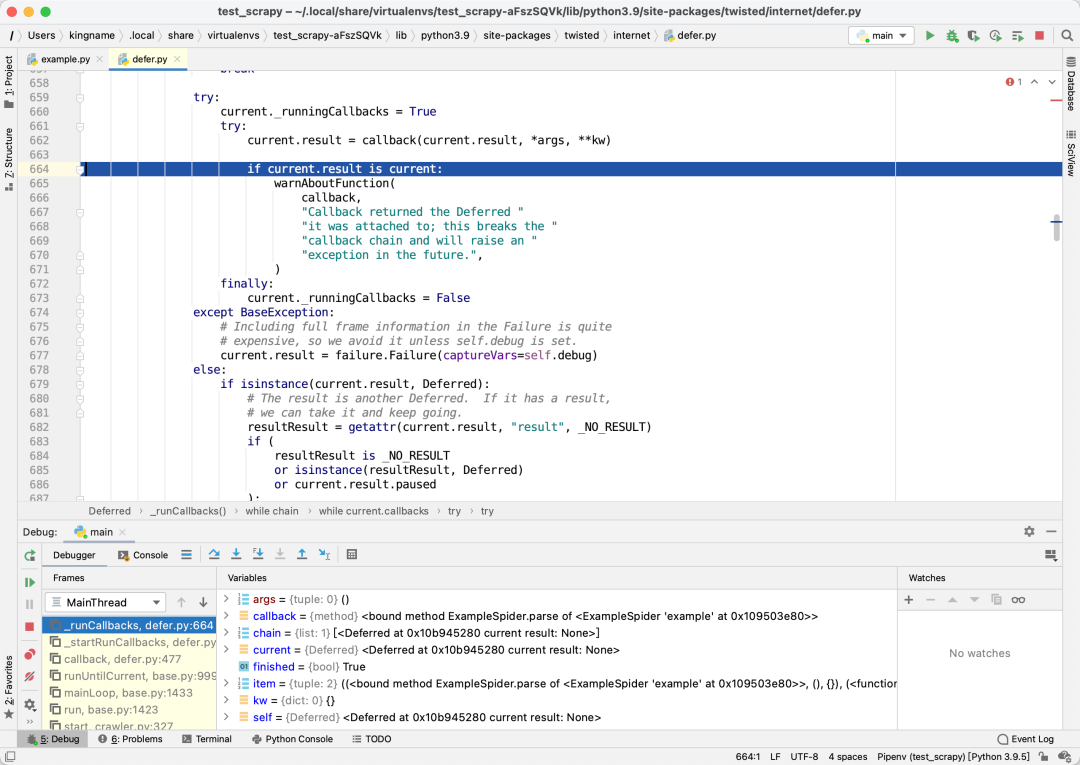Run the main configuration with green play icon
This screenshot has height=765, width=1080.
coord(930,36)
